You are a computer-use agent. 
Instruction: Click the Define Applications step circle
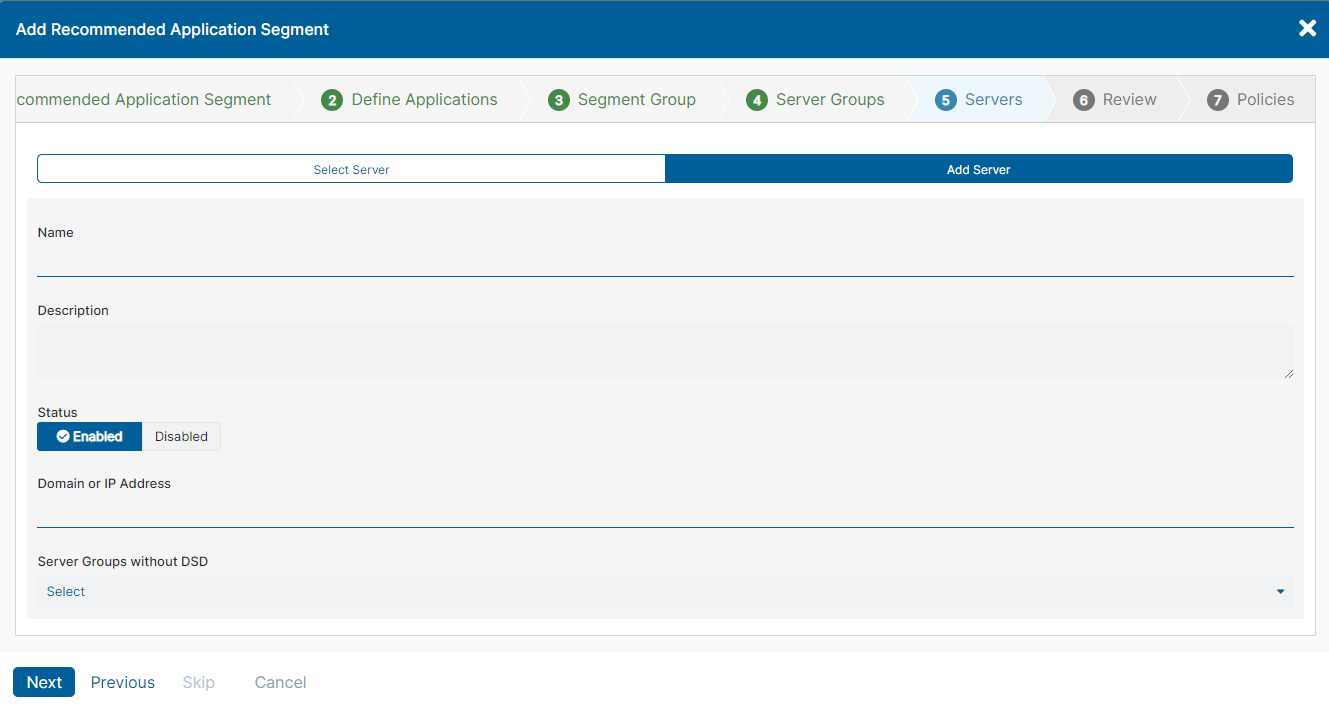coord(332,99)
